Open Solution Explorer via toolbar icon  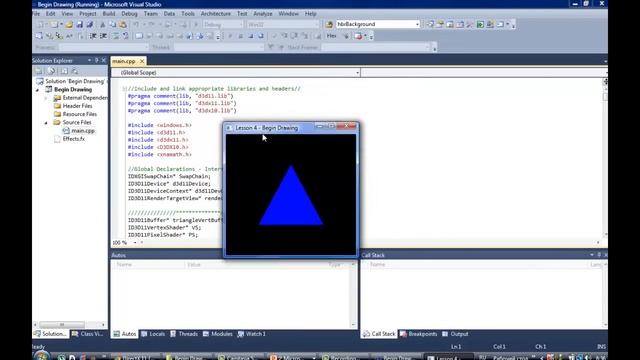tap(430, 24)
